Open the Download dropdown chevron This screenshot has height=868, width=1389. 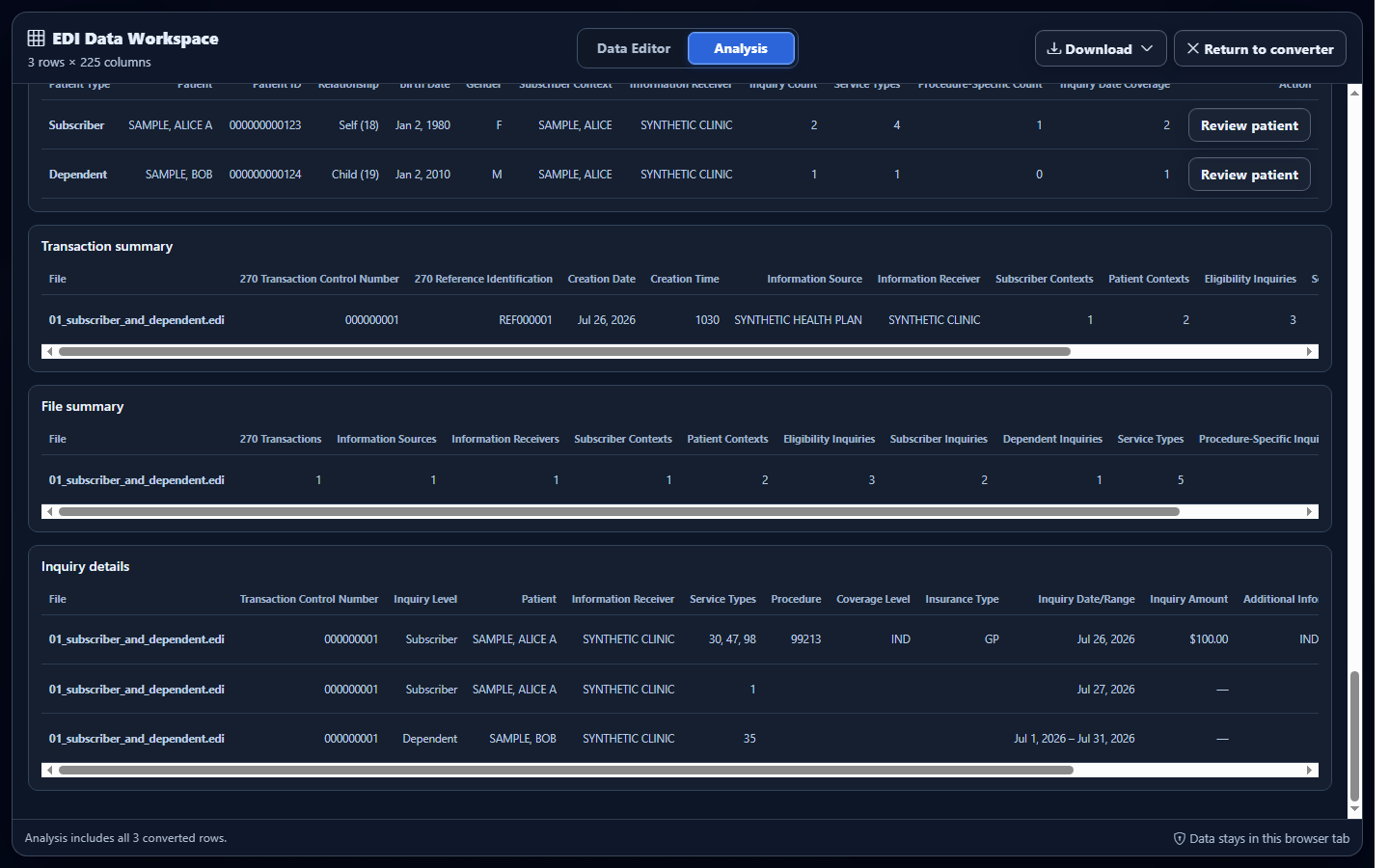click(1147, 48)
